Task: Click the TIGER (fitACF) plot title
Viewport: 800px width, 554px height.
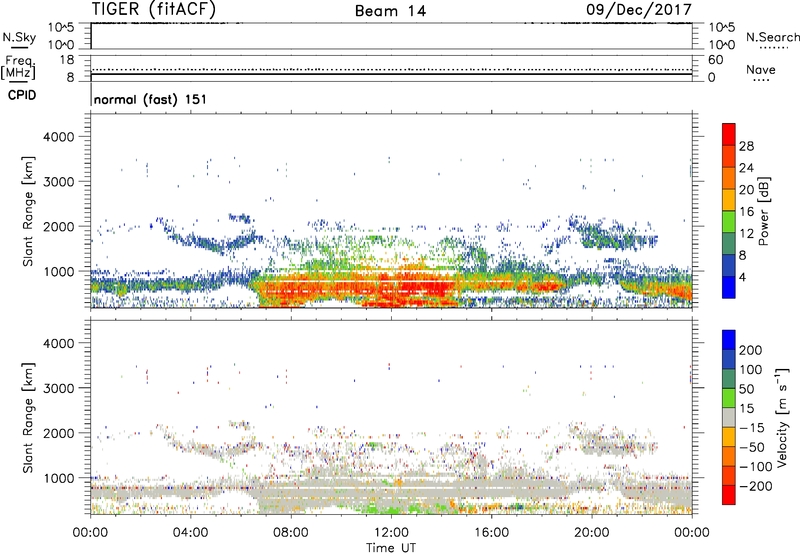Action: (154, 9)
